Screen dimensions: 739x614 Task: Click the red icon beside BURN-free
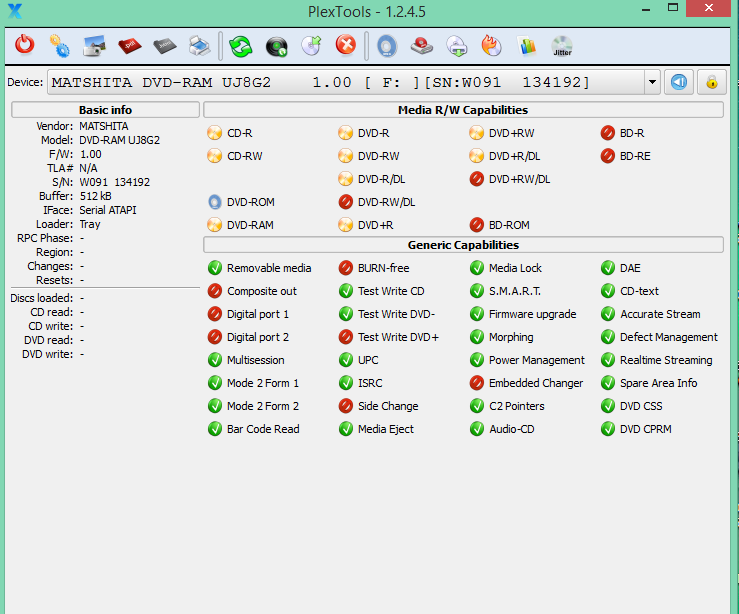click(345, 268)
